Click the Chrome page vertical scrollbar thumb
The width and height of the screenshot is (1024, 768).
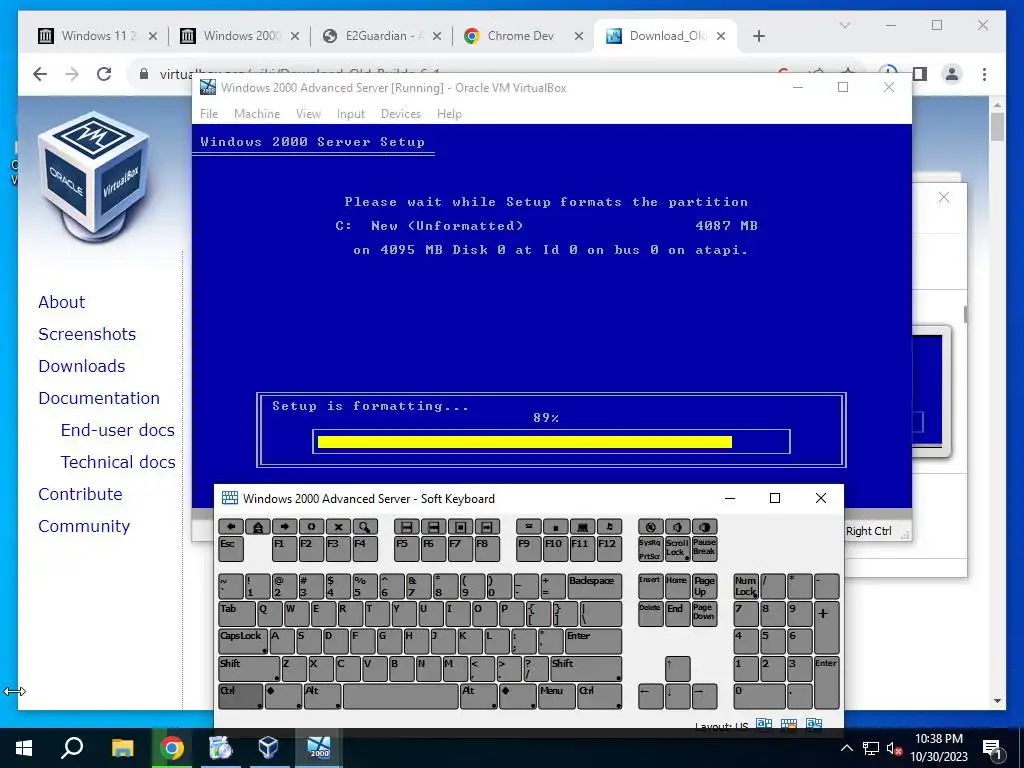coord(997,127)
